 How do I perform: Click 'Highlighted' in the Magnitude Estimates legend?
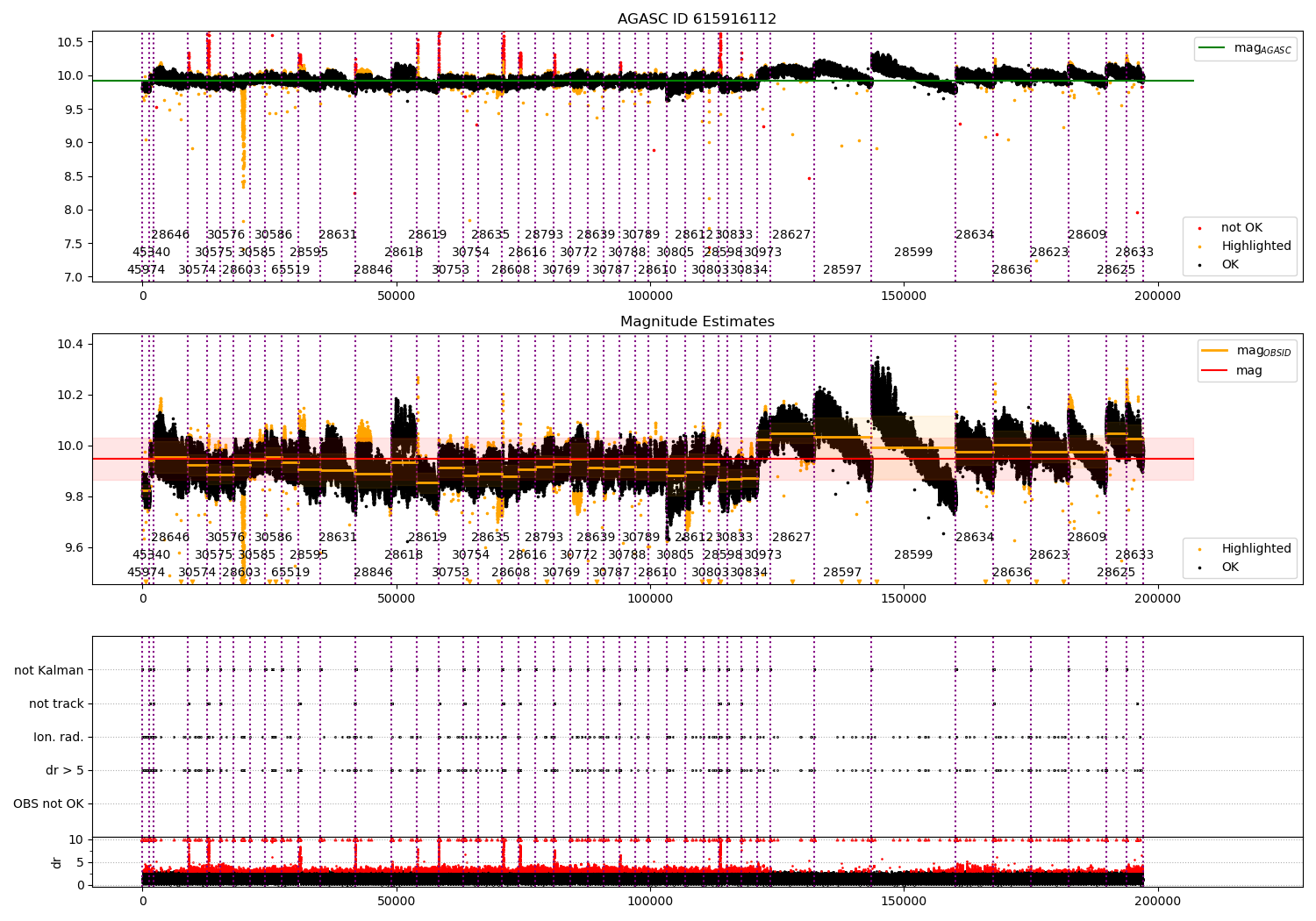pyautogui.click(x=1255, y=549)
